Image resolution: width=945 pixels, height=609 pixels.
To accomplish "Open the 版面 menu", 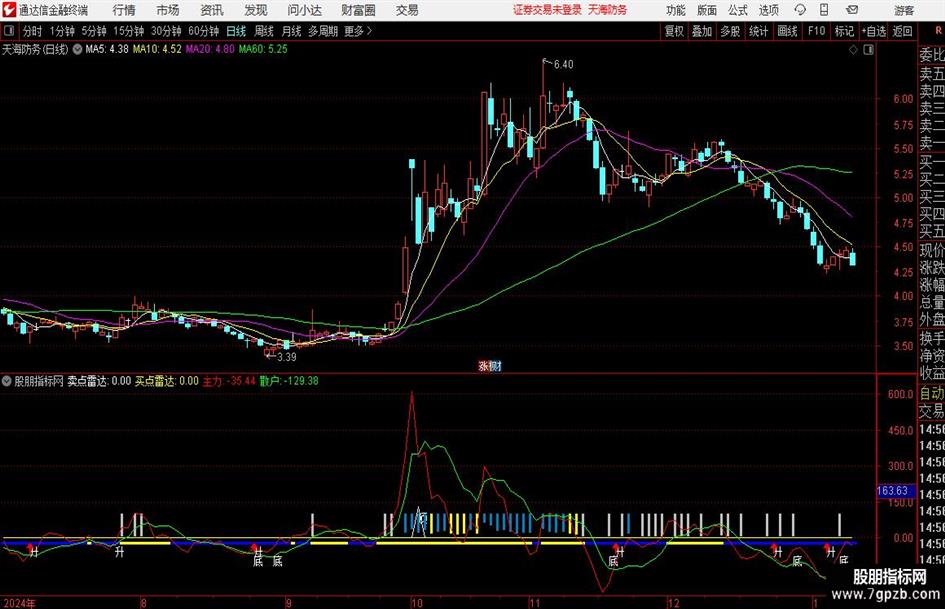I will pos(707,10).
